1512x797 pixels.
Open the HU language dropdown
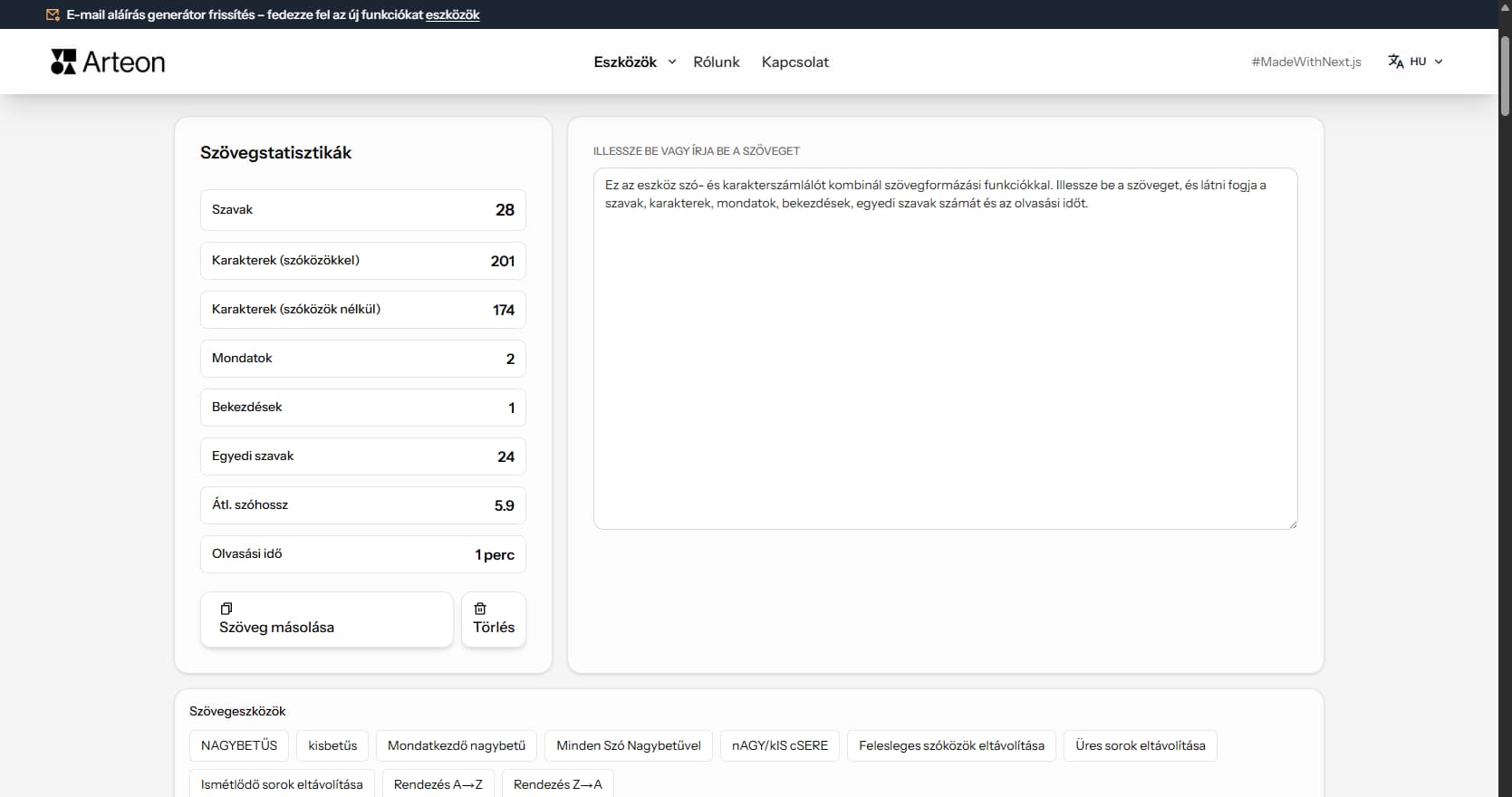point(1425,62)
